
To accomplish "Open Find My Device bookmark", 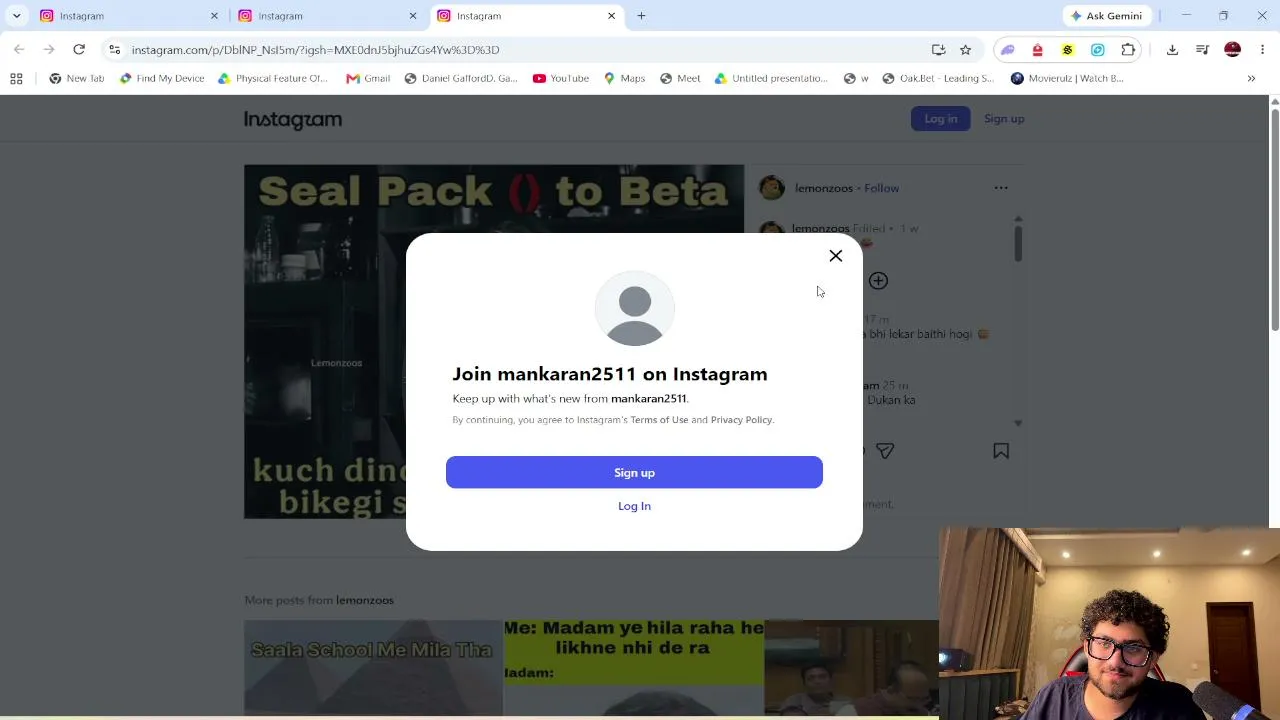I will (162, 78).
